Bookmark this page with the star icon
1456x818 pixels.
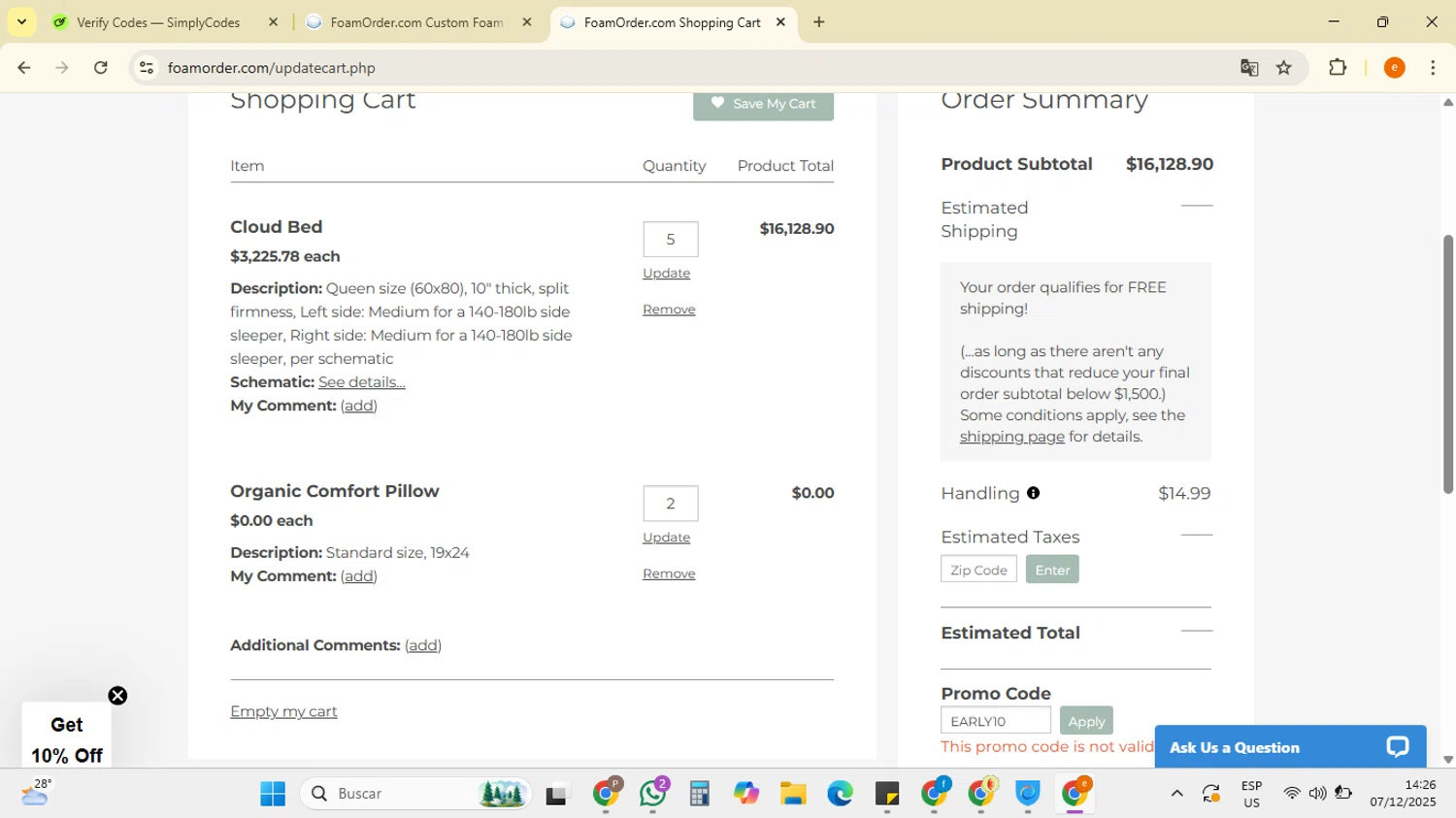[x=1284, y=68]
